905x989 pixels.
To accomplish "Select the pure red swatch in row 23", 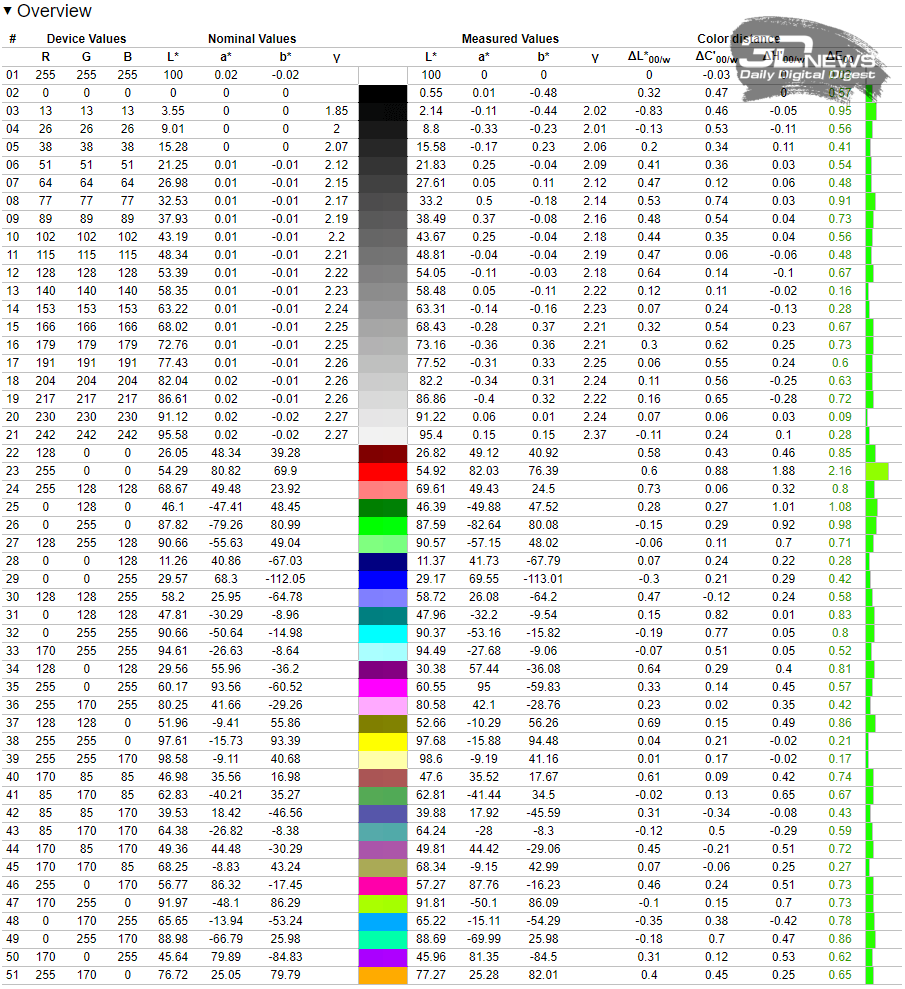I will pos(383,470).
